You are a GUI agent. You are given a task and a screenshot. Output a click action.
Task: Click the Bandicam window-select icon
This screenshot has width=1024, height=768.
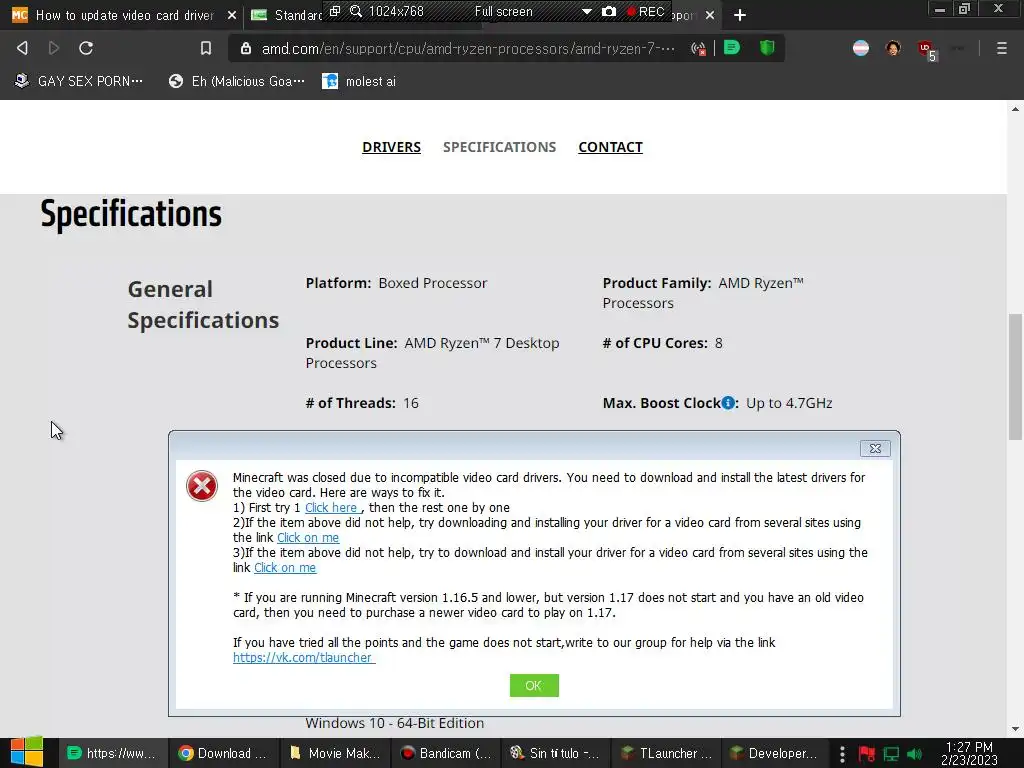(x=335, y=11)
